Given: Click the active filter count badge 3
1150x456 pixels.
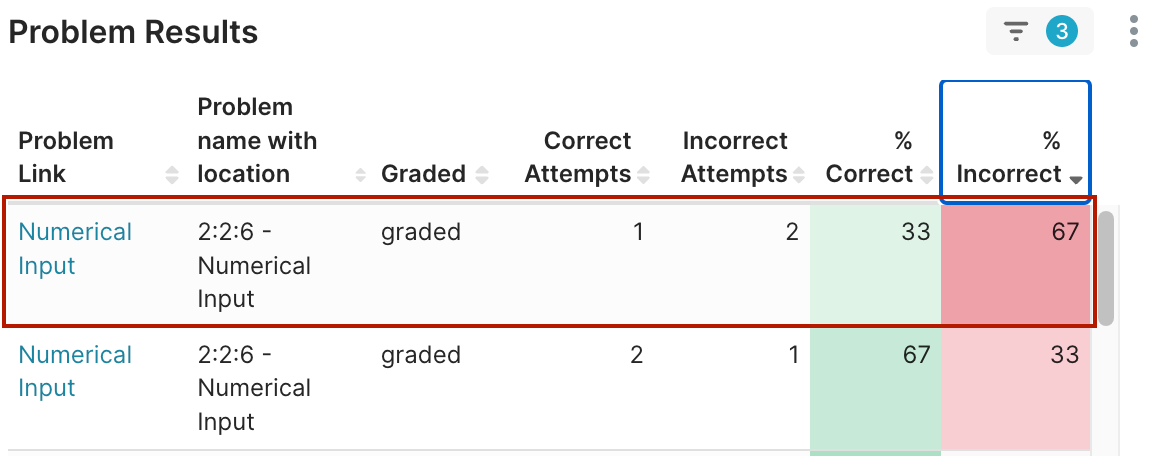Looking at the screenshot, I should click(1061, 32).
